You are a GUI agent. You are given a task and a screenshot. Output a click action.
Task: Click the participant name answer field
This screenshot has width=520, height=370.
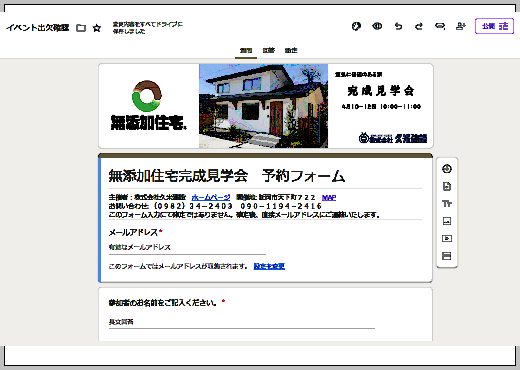(242, 322)
